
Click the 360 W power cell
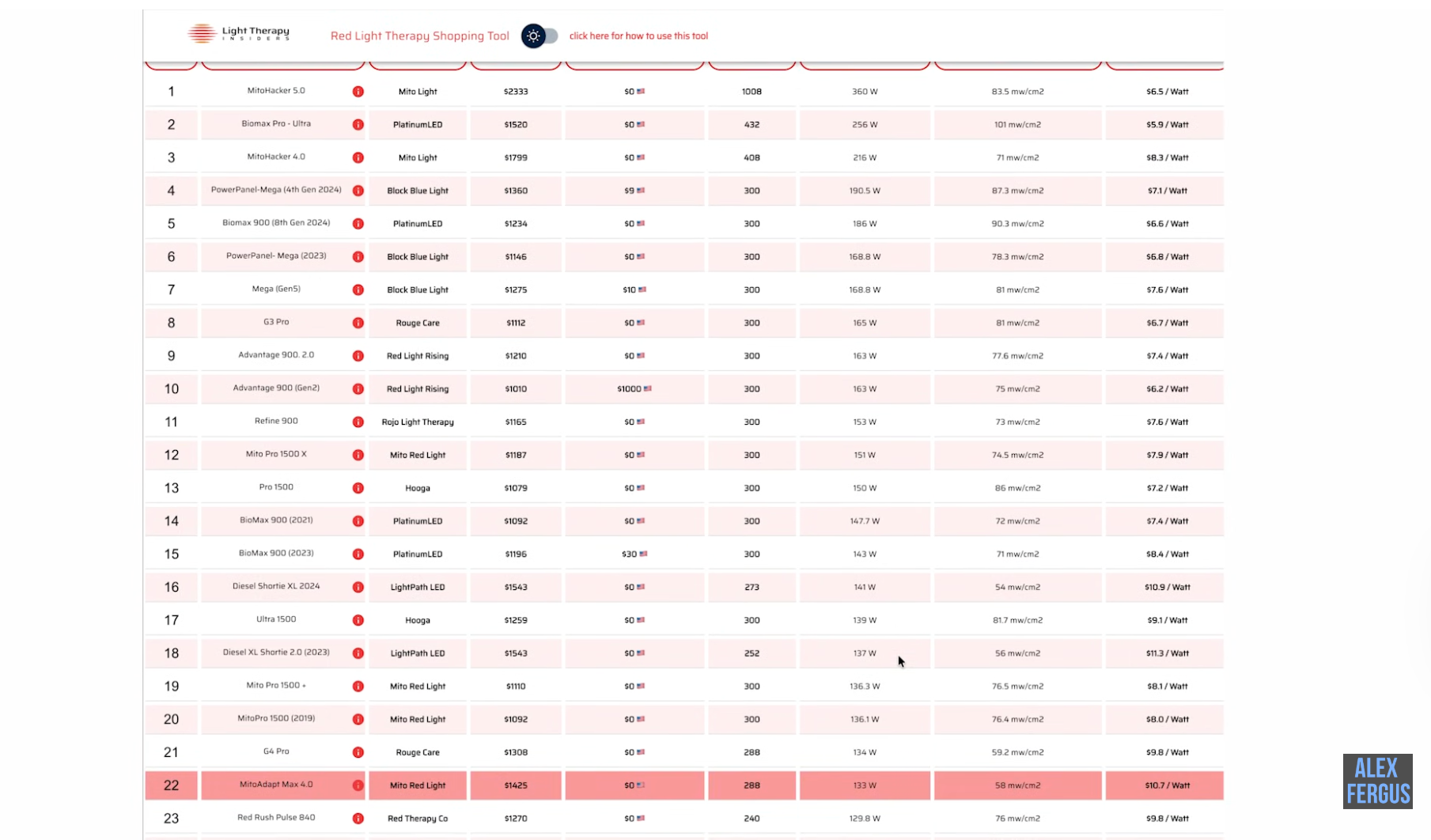pos(865,92)
